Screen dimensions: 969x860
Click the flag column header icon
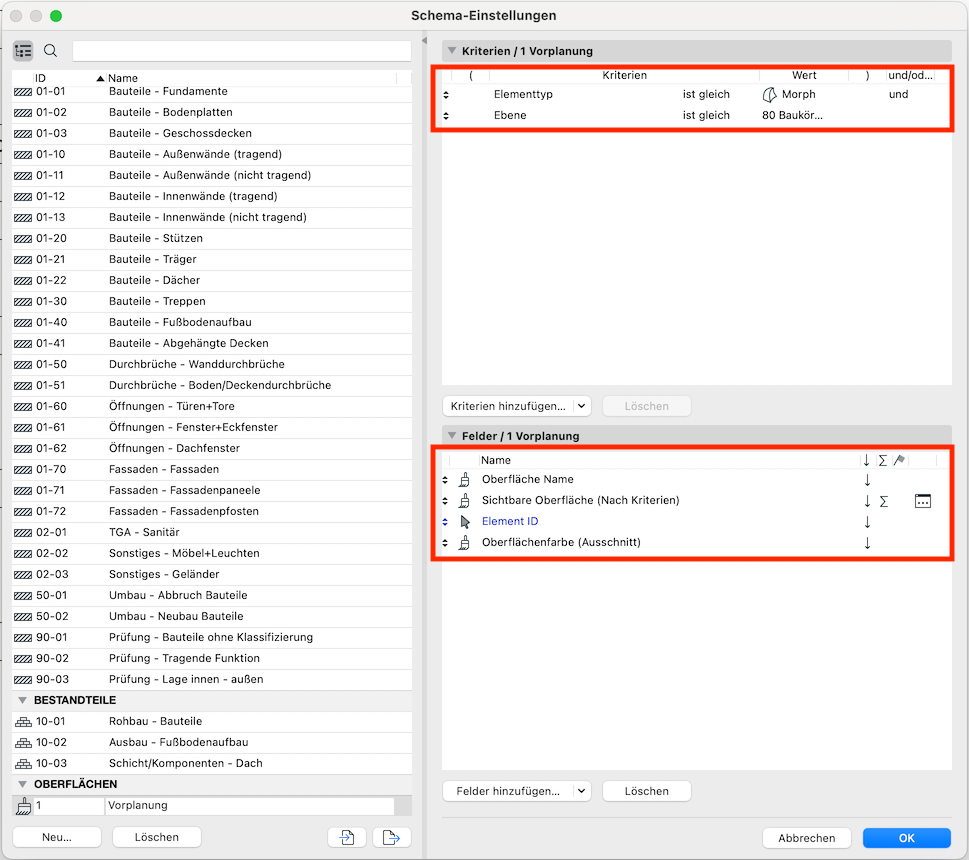click(899, 460)
